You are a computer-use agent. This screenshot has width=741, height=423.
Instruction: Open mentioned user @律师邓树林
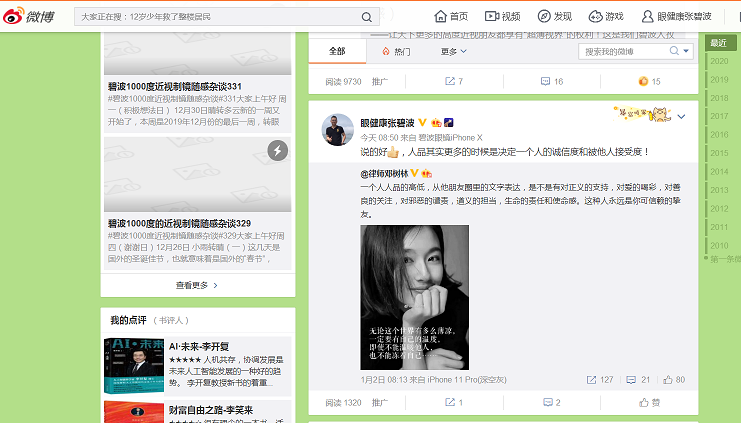(384, 173)
